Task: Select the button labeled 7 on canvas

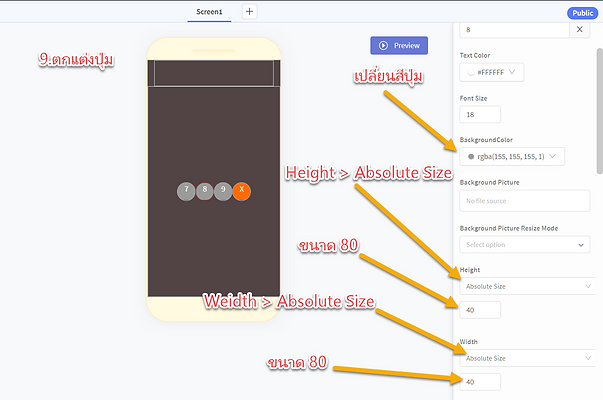Action: point(186,191)
